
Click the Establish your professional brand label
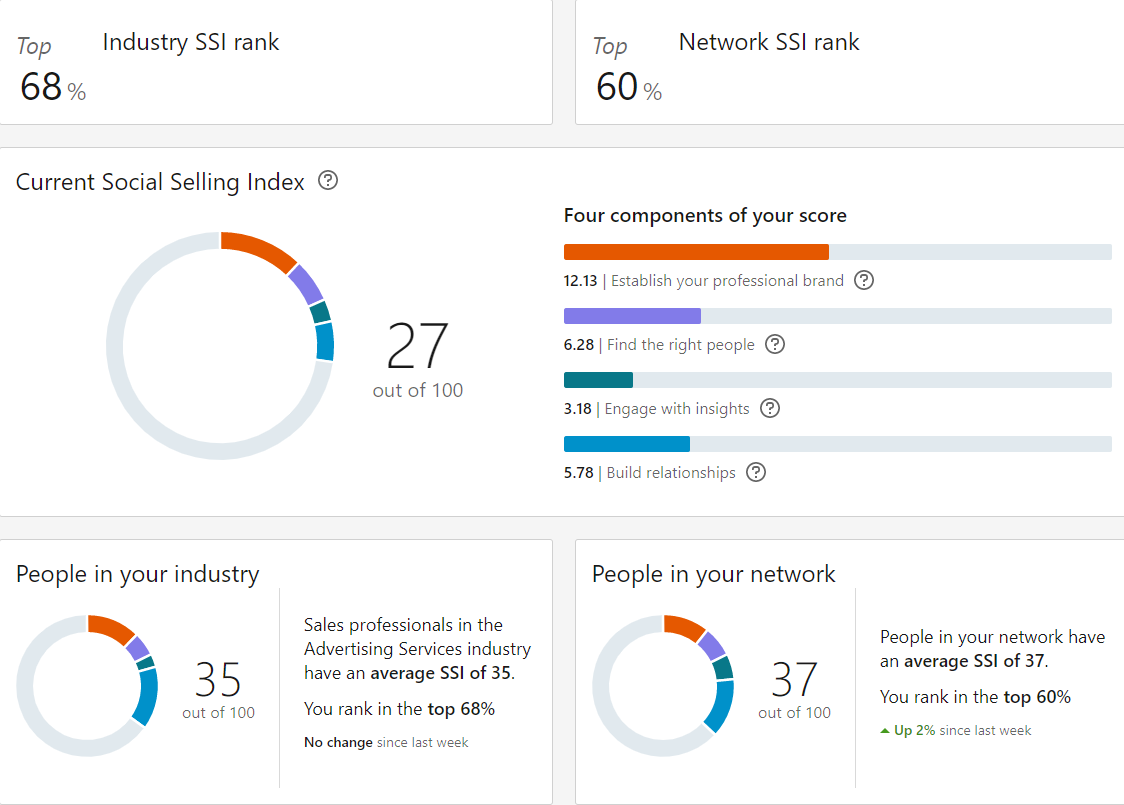[729, 281]
